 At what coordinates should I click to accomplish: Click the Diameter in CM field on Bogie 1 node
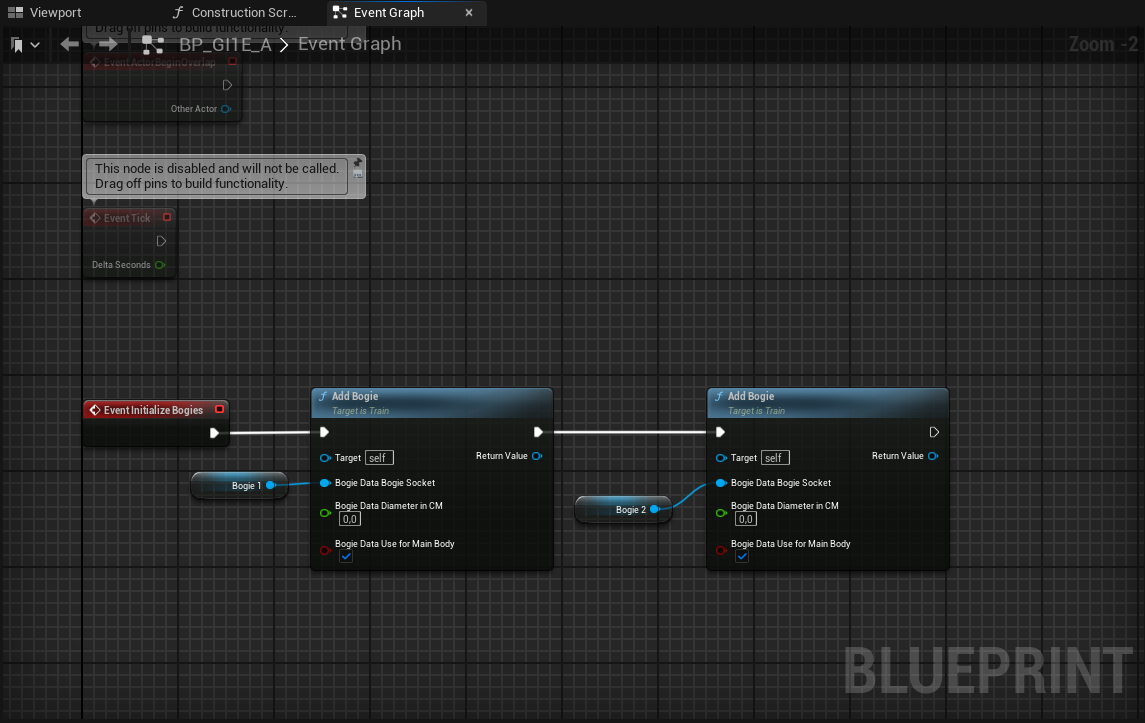pos(350,519)
